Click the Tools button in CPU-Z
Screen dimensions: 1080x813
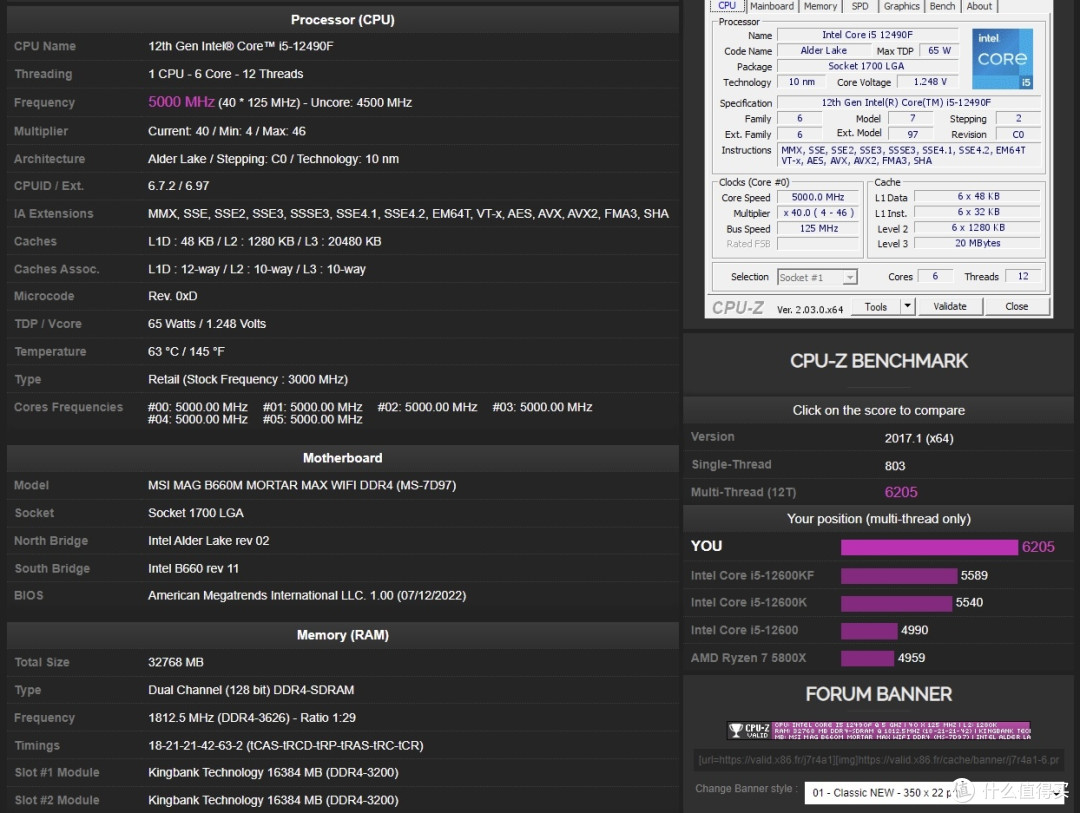point(876,306)
